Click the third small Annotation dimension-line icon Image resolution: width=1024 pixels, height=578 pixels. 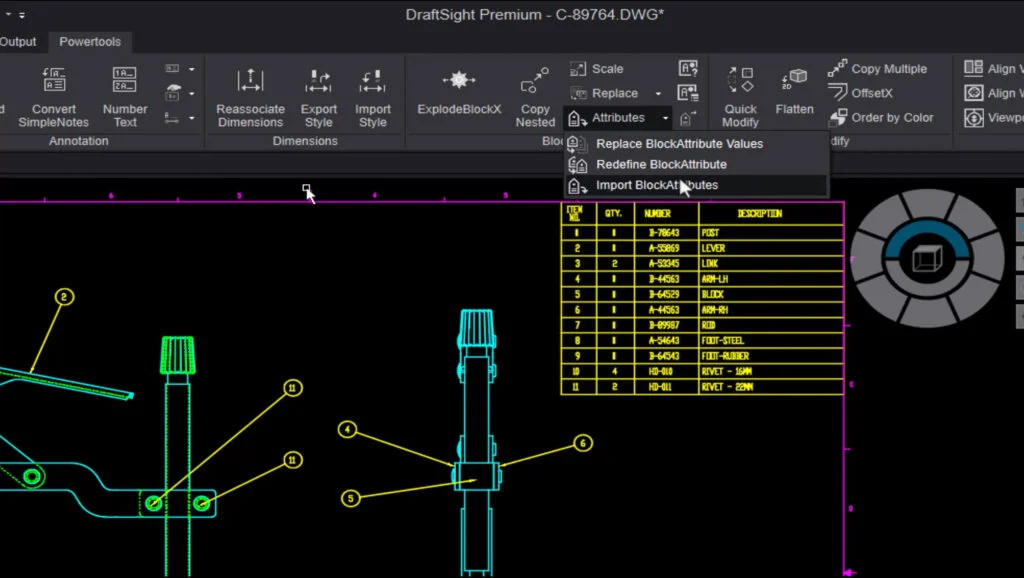click(172, 118)
